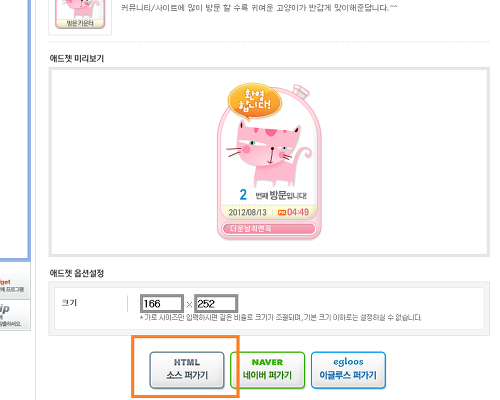Click the 방문카운터 cat thumbnail
Image resolution: width=500 pixels, height=400 pixels.
click(80, 14)
